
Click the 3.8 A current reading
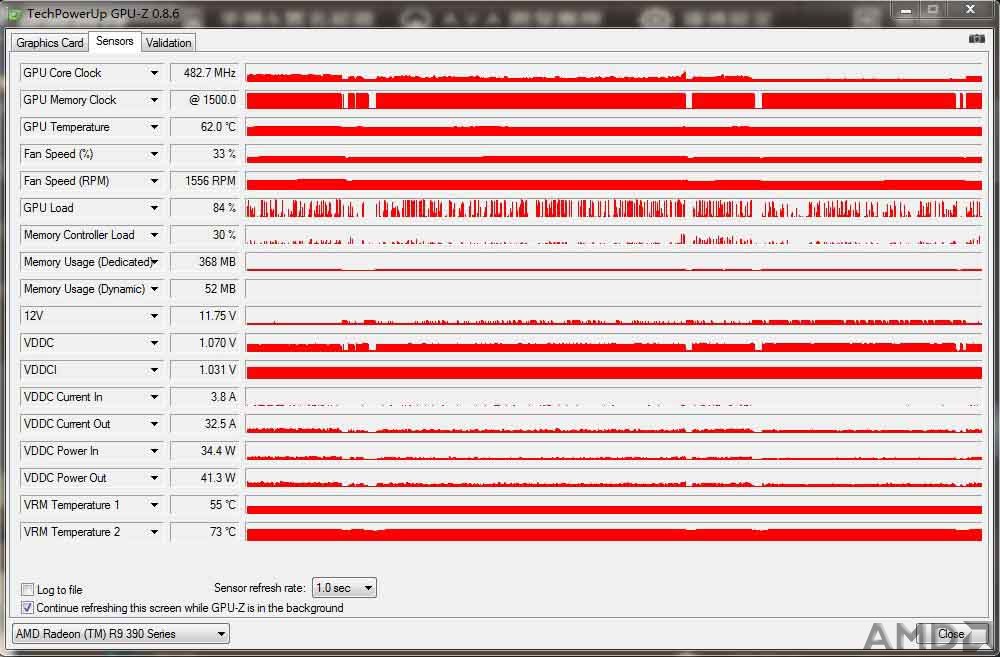click(205, 397)
